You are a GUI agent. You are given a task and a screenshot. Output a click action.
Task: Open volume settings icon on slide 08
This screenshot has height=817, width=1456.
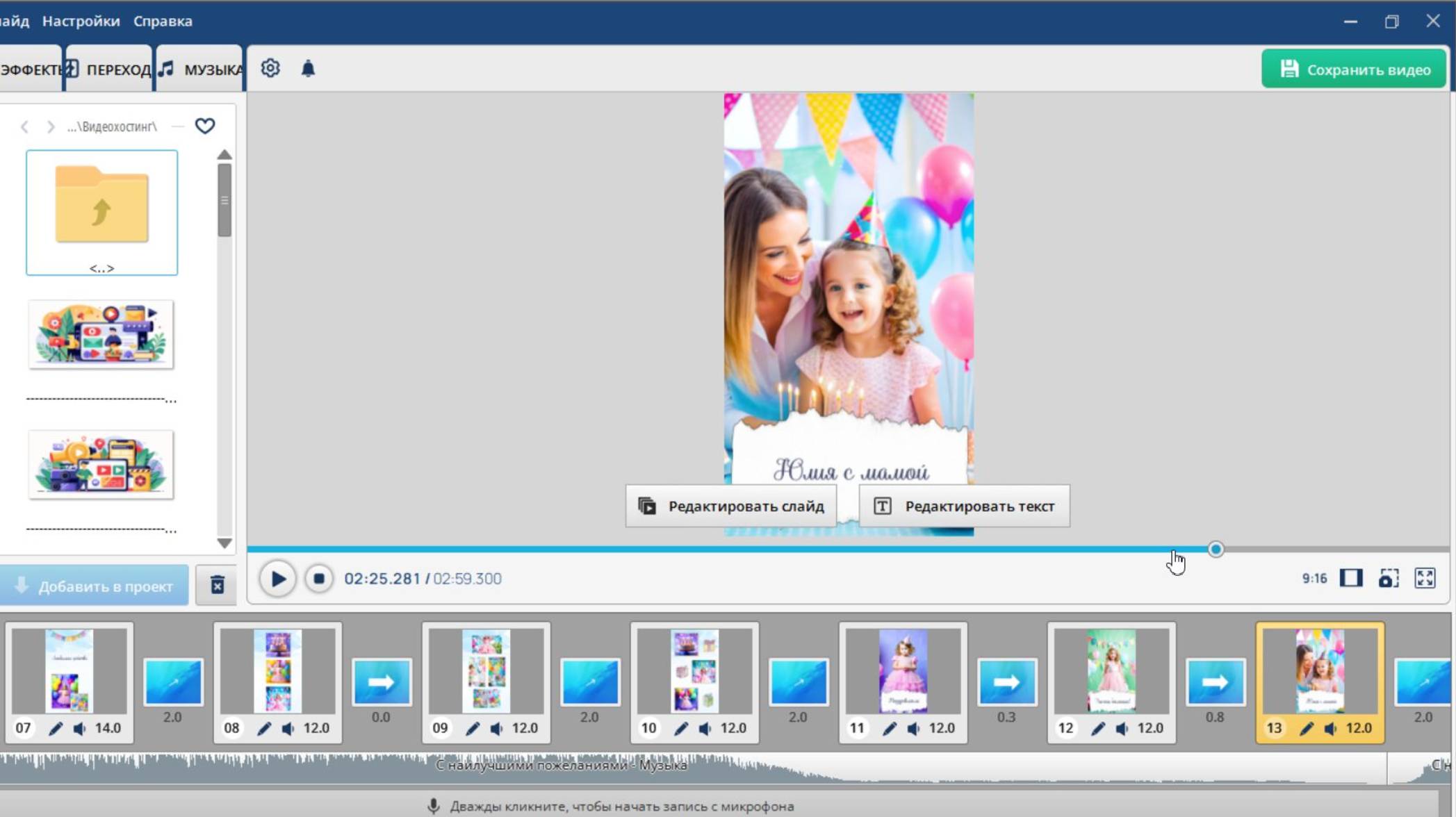click(288, 728)
